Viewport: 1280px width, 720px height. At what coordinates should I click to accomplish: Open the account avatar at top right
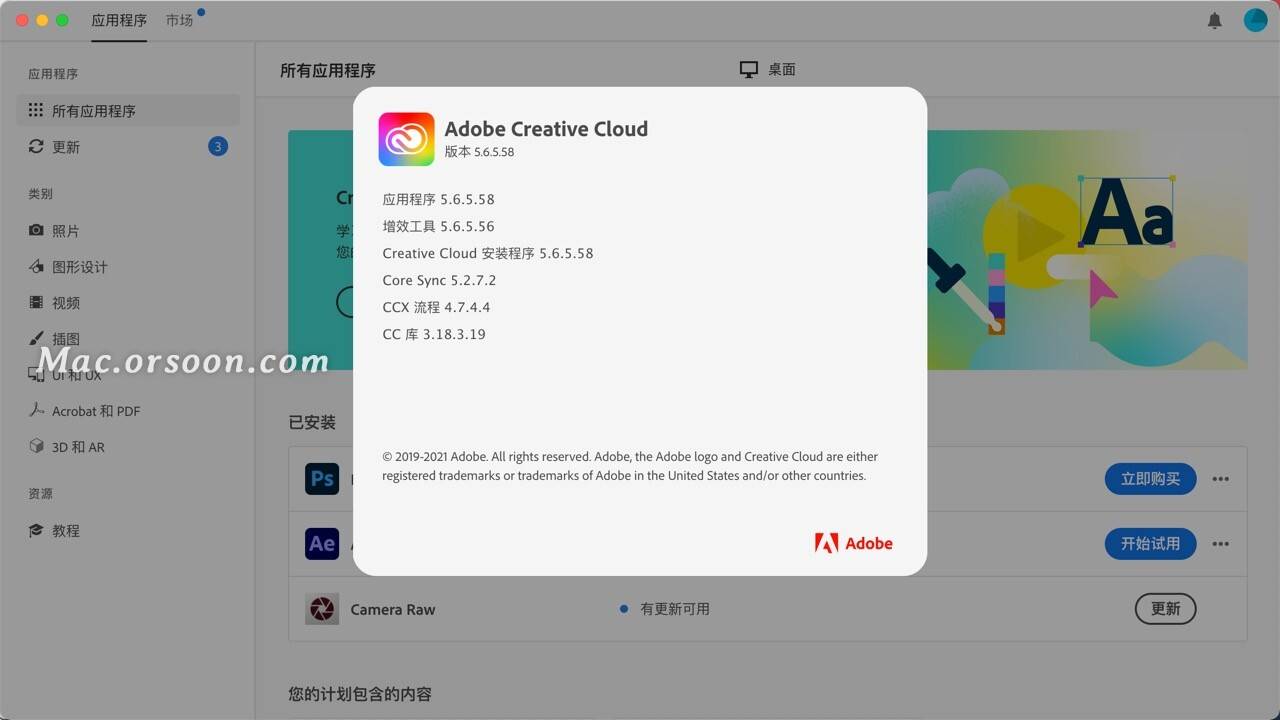coord(1255,20)
